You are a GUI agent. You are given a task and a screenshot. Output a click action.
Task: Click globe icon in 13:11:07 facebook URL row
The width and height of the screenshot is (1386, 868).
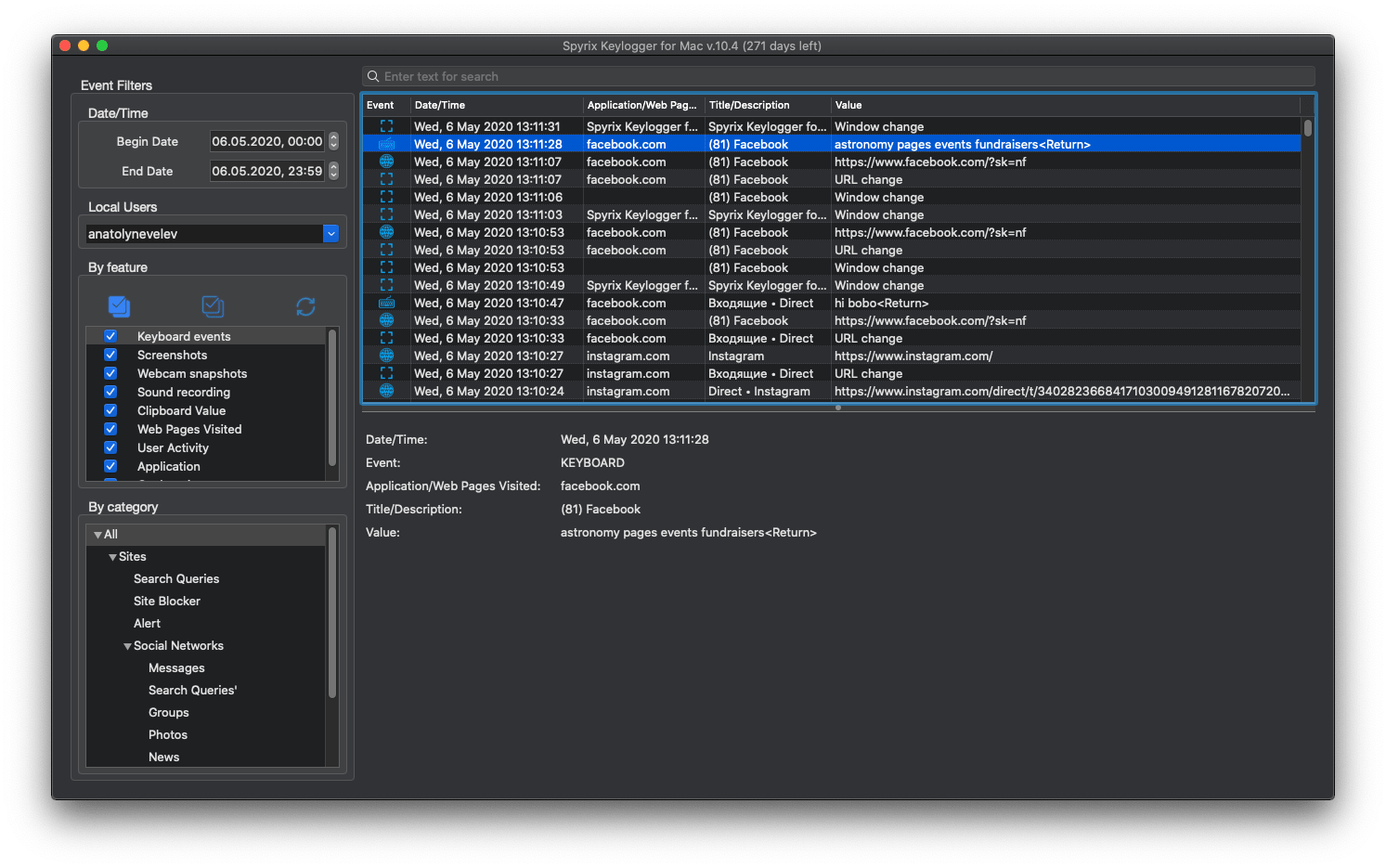pyautogui.click(x=386, y=162)
